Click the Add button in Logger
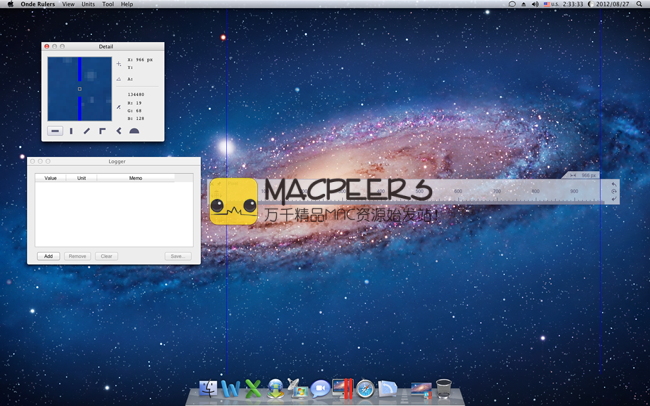The width and height of the screenshot is (650, 406). [48, 256]
